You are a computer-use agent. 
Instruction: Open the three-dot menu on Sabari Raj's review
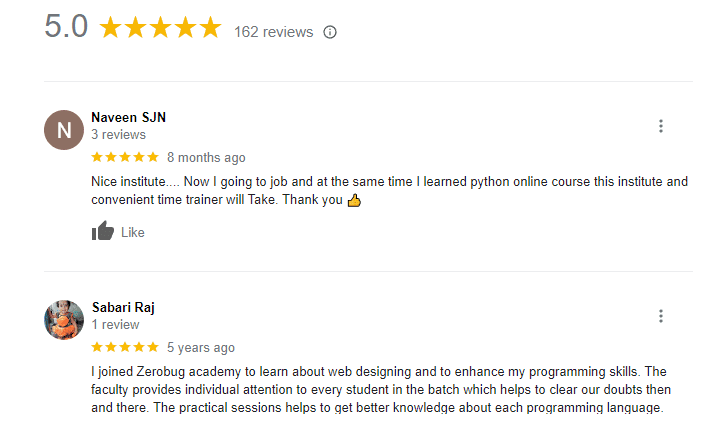(661, 316)
